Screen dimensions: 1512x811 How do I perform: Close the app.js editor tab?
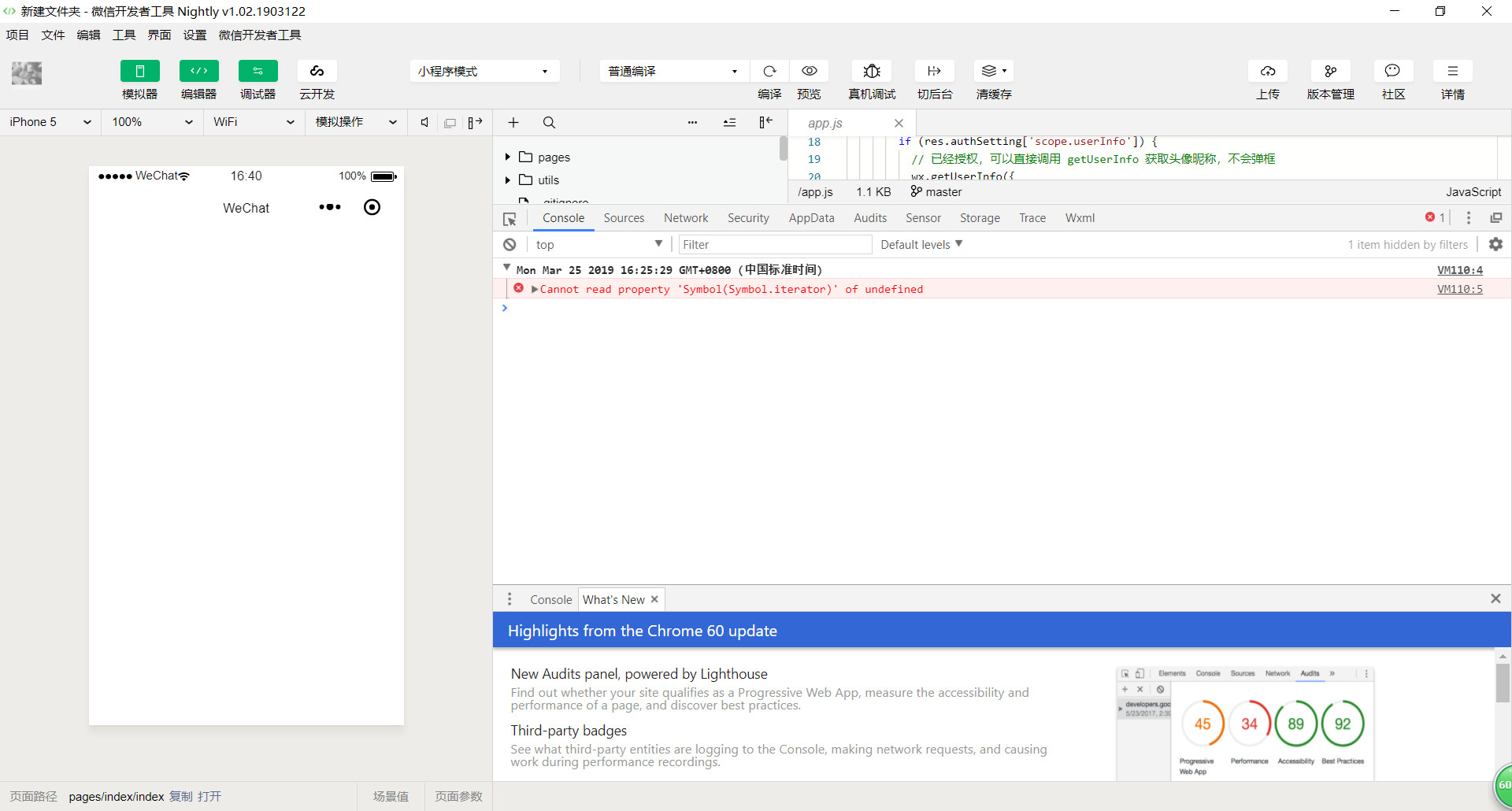coord(899,123)
